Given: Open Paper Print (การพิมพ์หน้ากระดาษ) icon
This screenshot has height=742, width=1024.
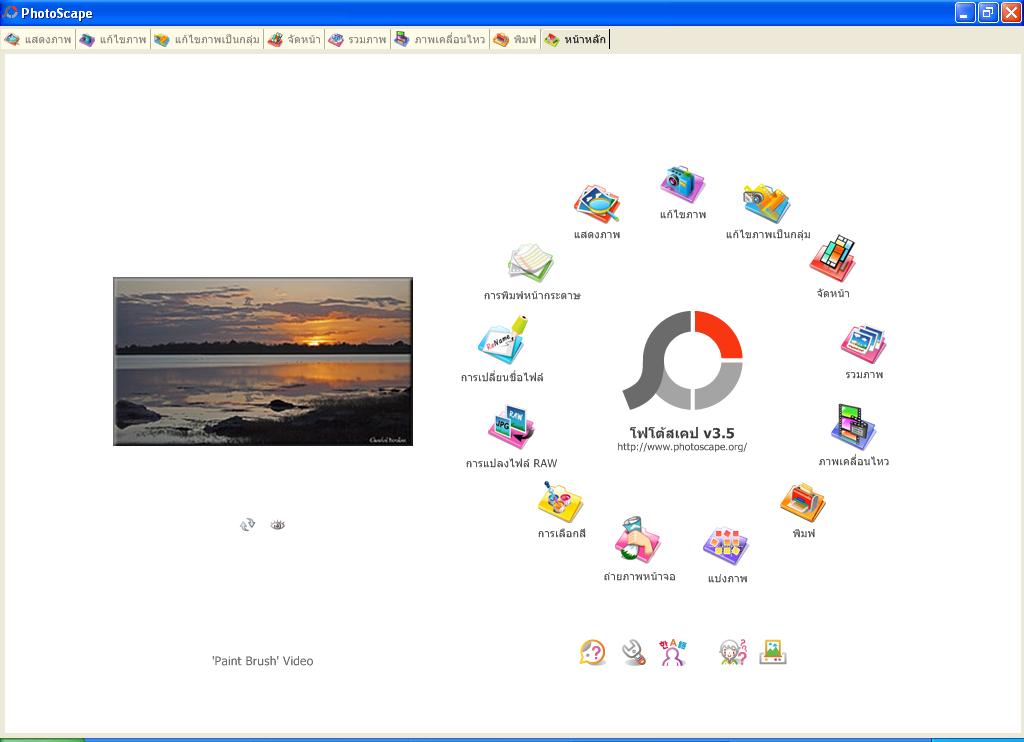Looking at the screenshot, I should coord(531,264).
